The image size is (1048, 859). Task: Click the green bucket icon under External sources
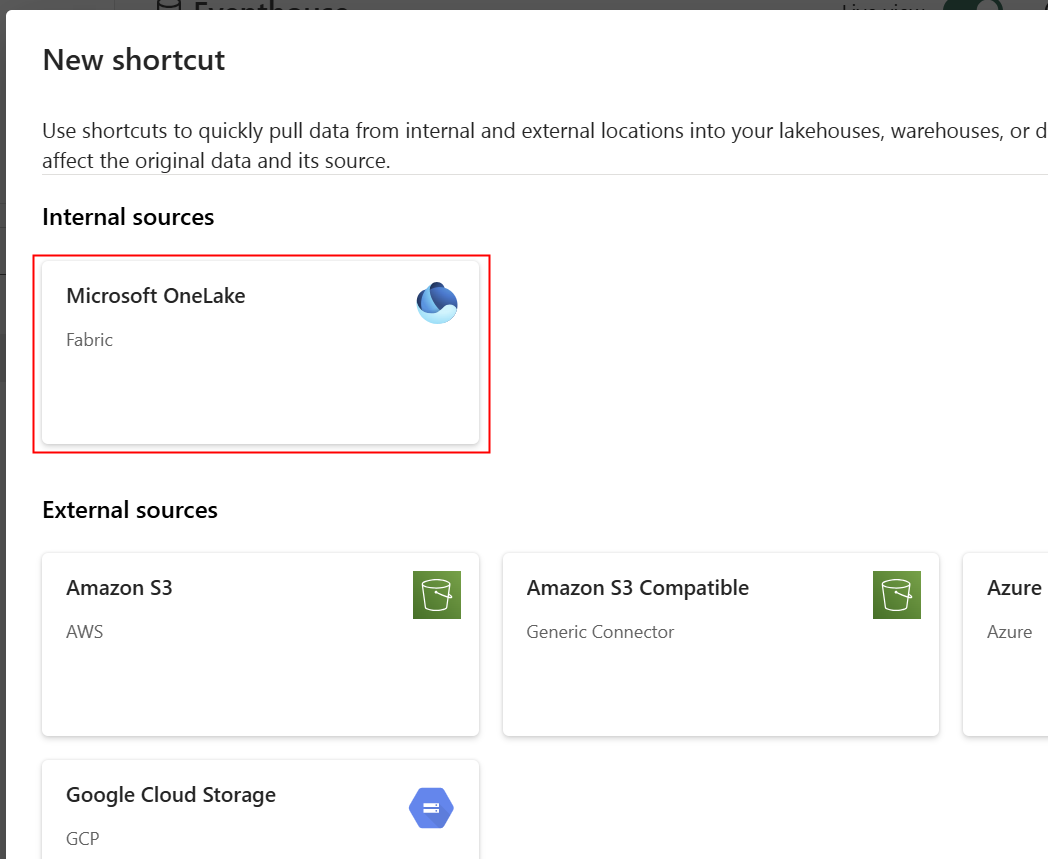[437, 594]
